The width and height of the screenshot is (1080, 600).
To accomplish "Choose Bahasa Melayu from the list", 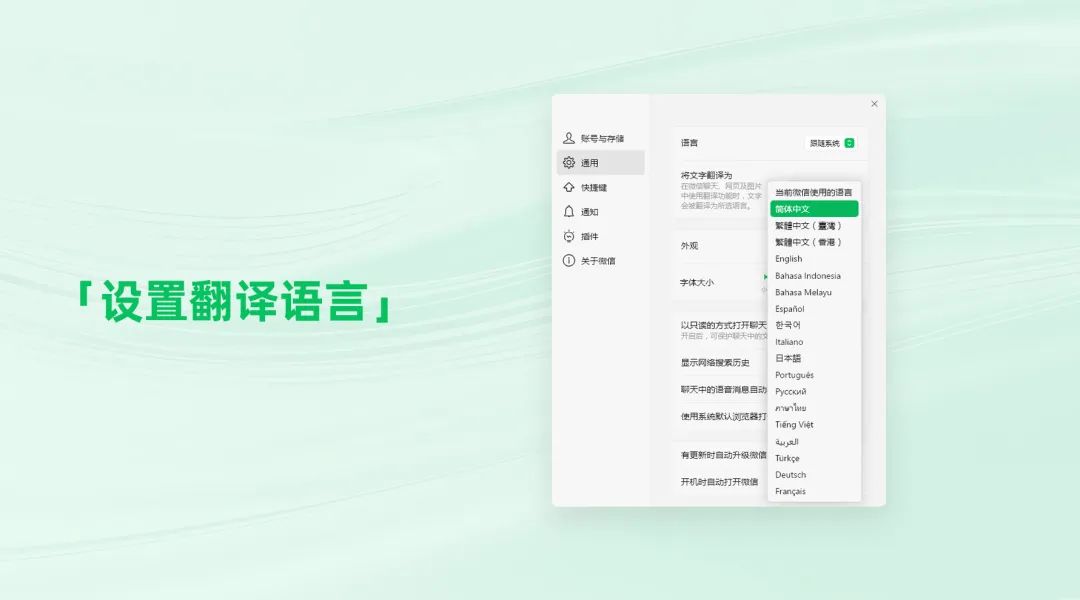I will point(813,292).
